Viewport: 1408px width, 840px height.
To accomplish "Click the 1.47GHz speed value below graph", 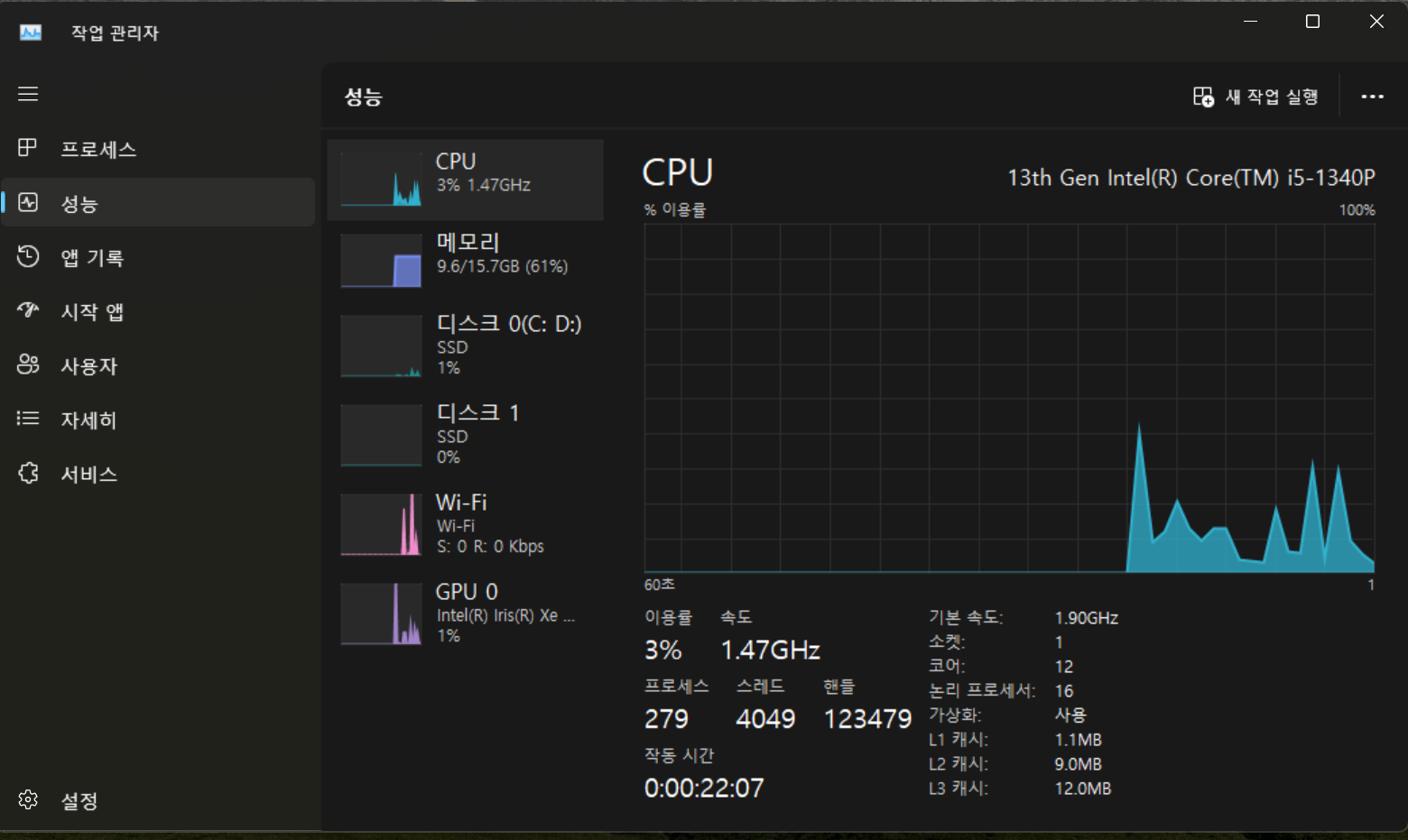I will point(770,650).
